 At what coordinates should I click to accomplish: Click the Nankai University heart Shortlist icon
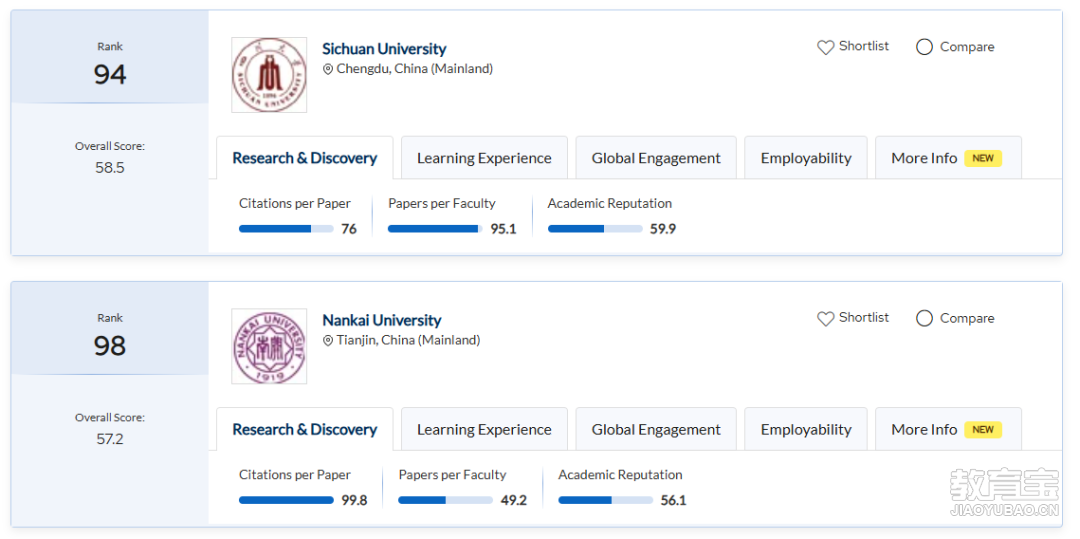(825, 319)
